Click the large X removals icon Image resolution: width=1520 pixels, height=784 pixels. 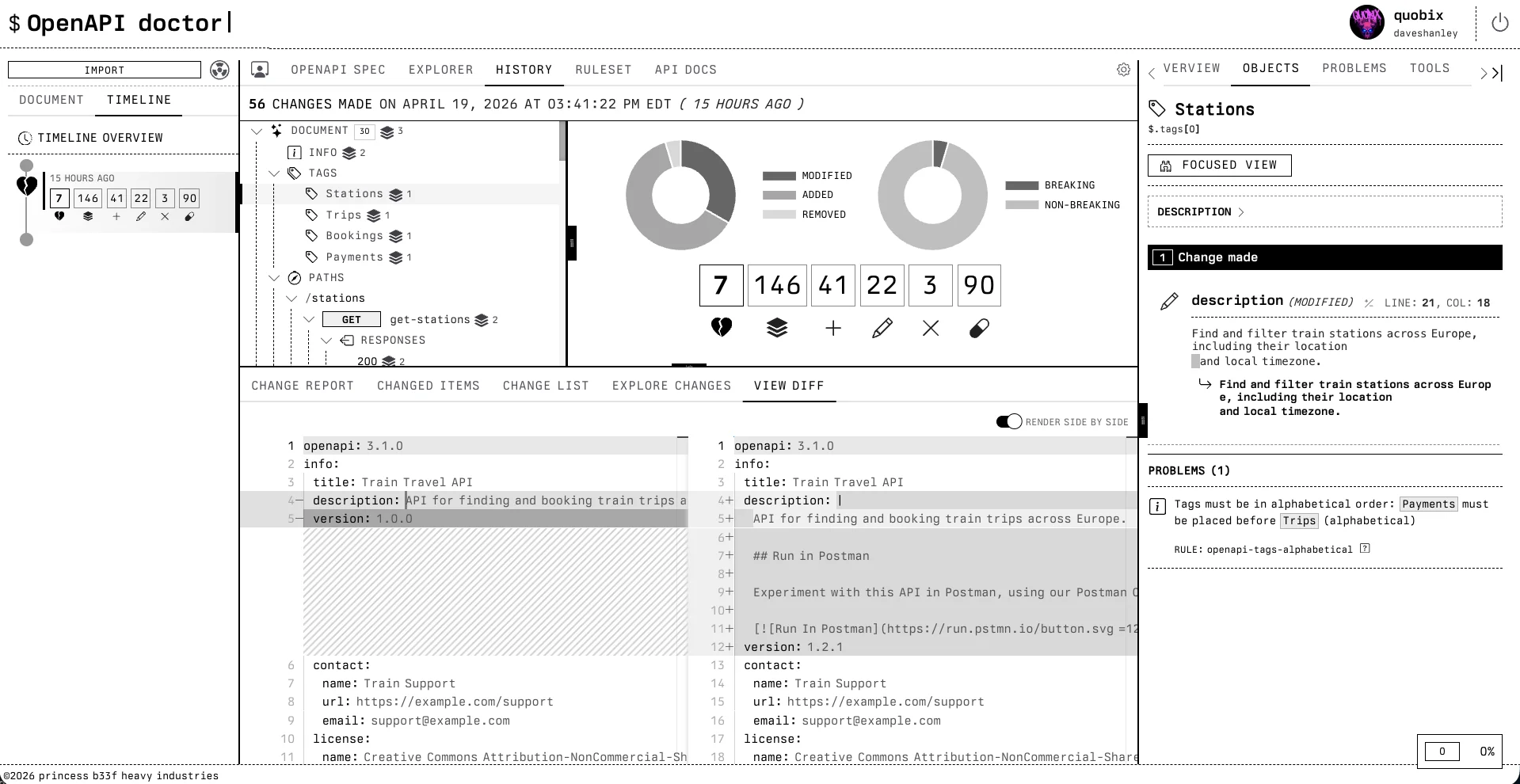(x=931, y=328)
